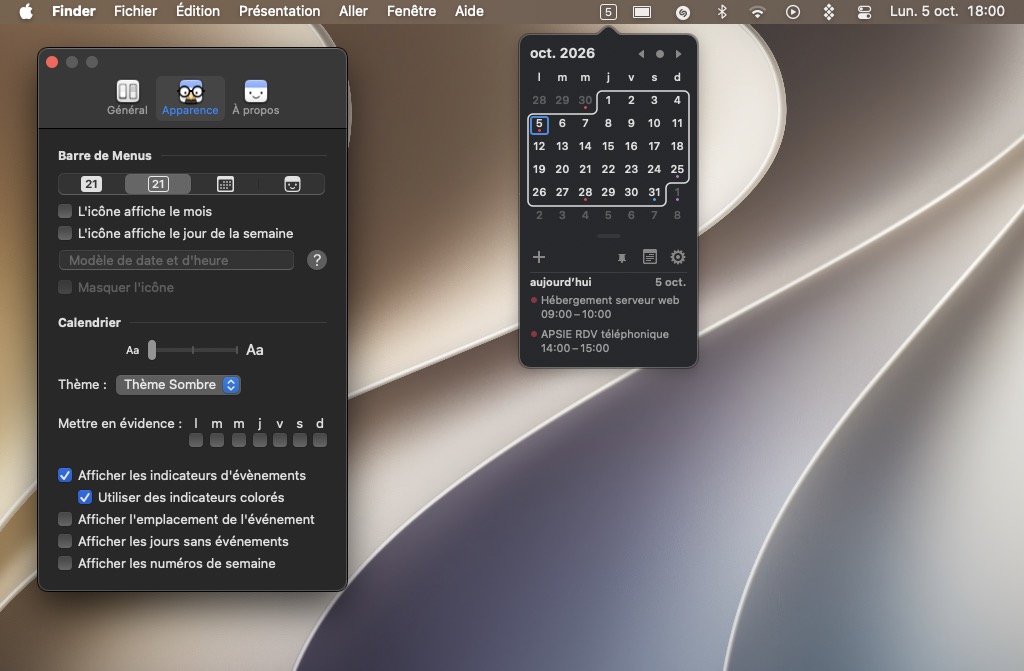Enable L'icône affiche le jour de la semaine
The height and width of the screenshot is (671, 1024).
[x=65, y=233]
